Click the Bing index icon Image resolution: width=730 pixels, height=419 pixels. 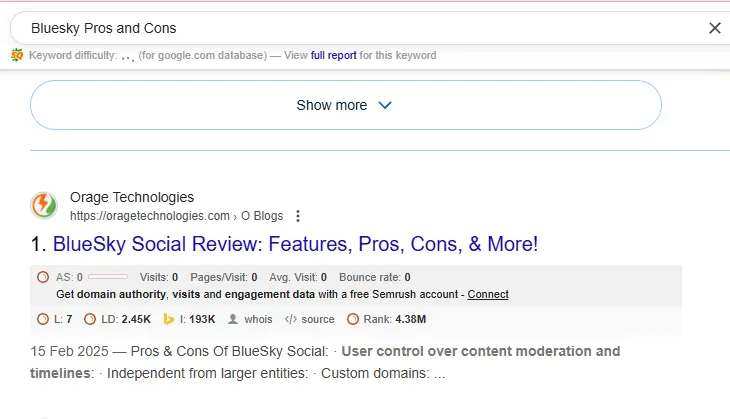click(169, 319)
